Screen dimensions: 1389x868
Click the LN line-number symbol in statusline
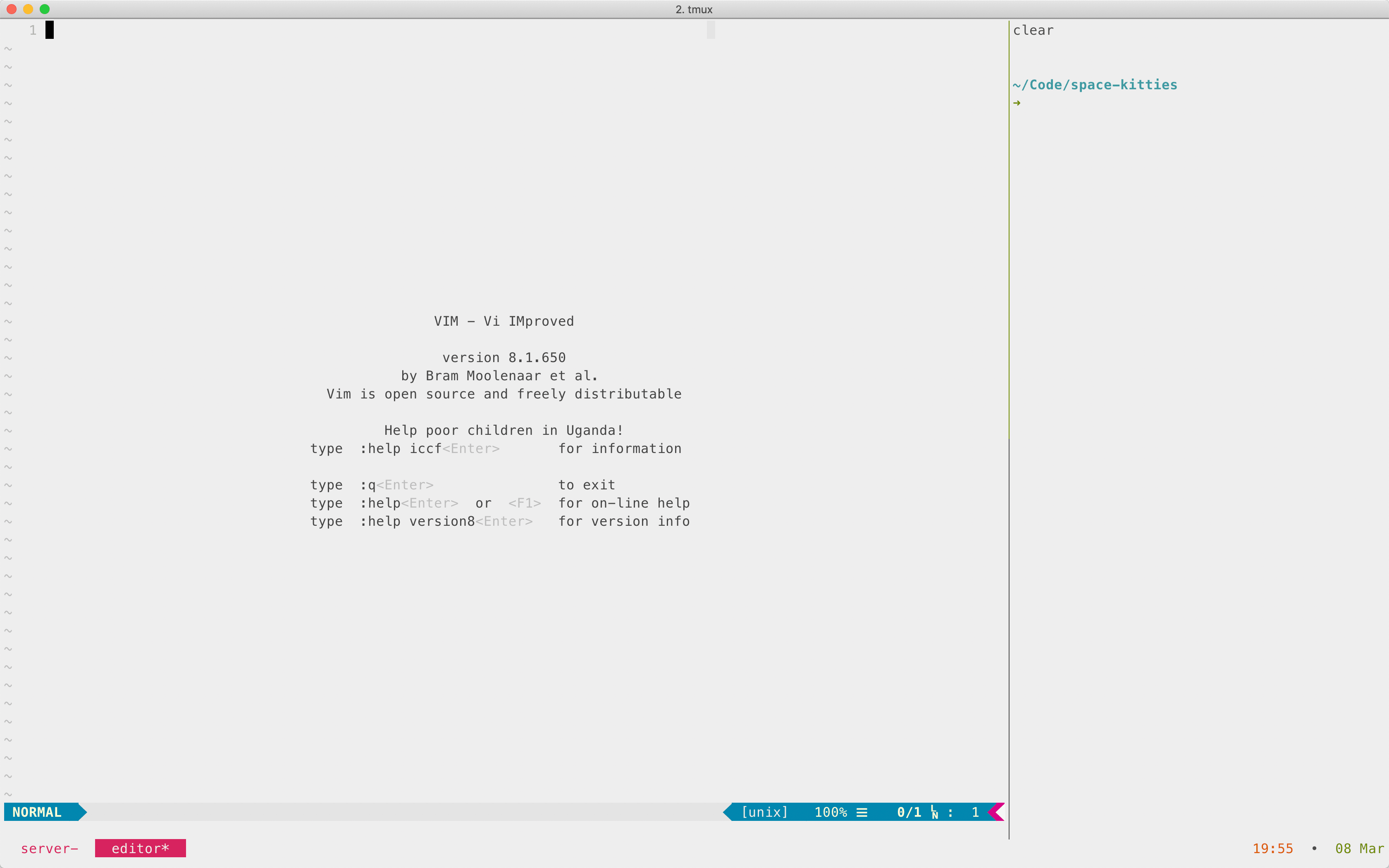[934, 812]
